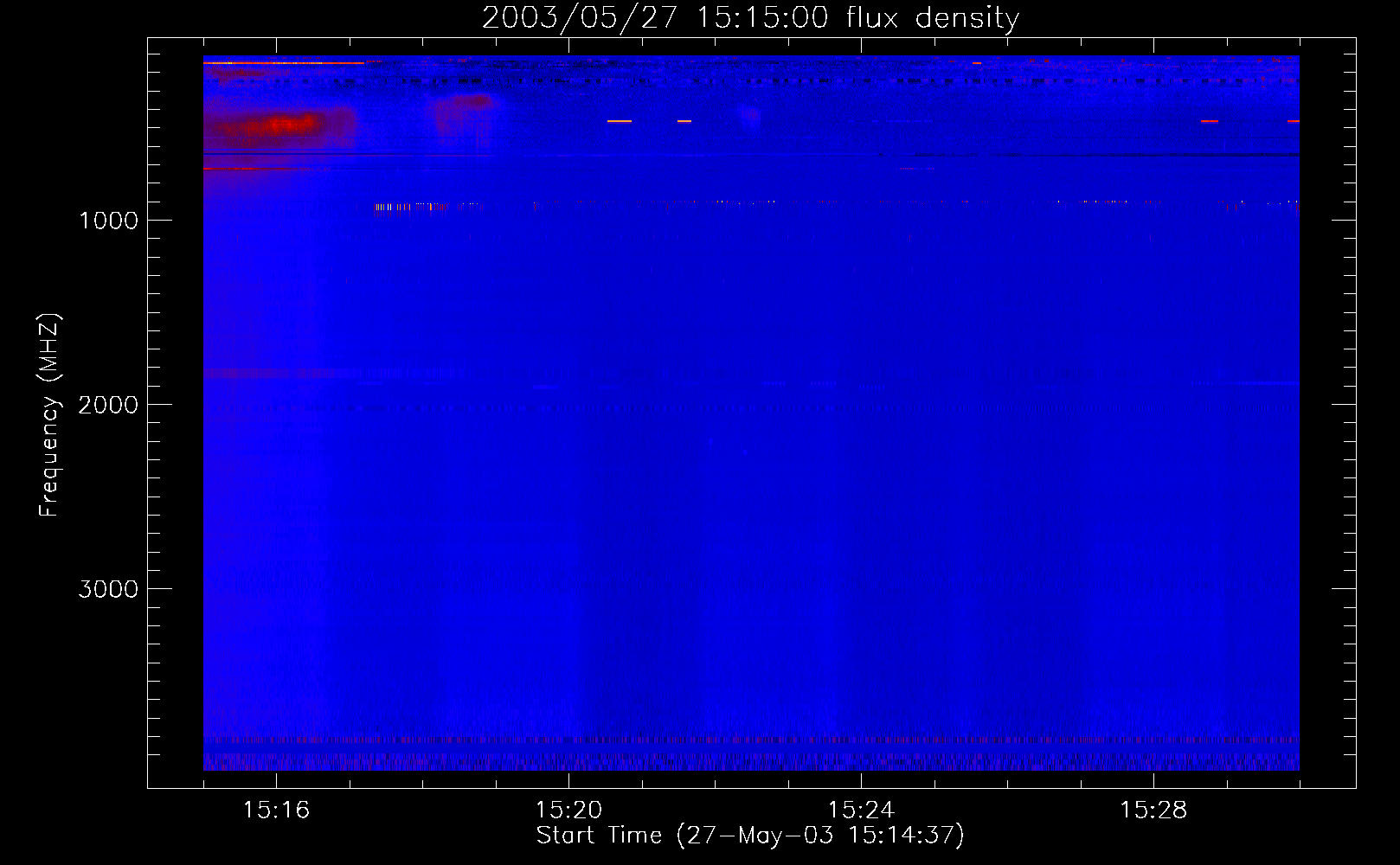Image resolution: width=1400 pixels, height=865 pixels.
Task: Click the 15:28 time tick label
Action: click(x=1153, y=811)
